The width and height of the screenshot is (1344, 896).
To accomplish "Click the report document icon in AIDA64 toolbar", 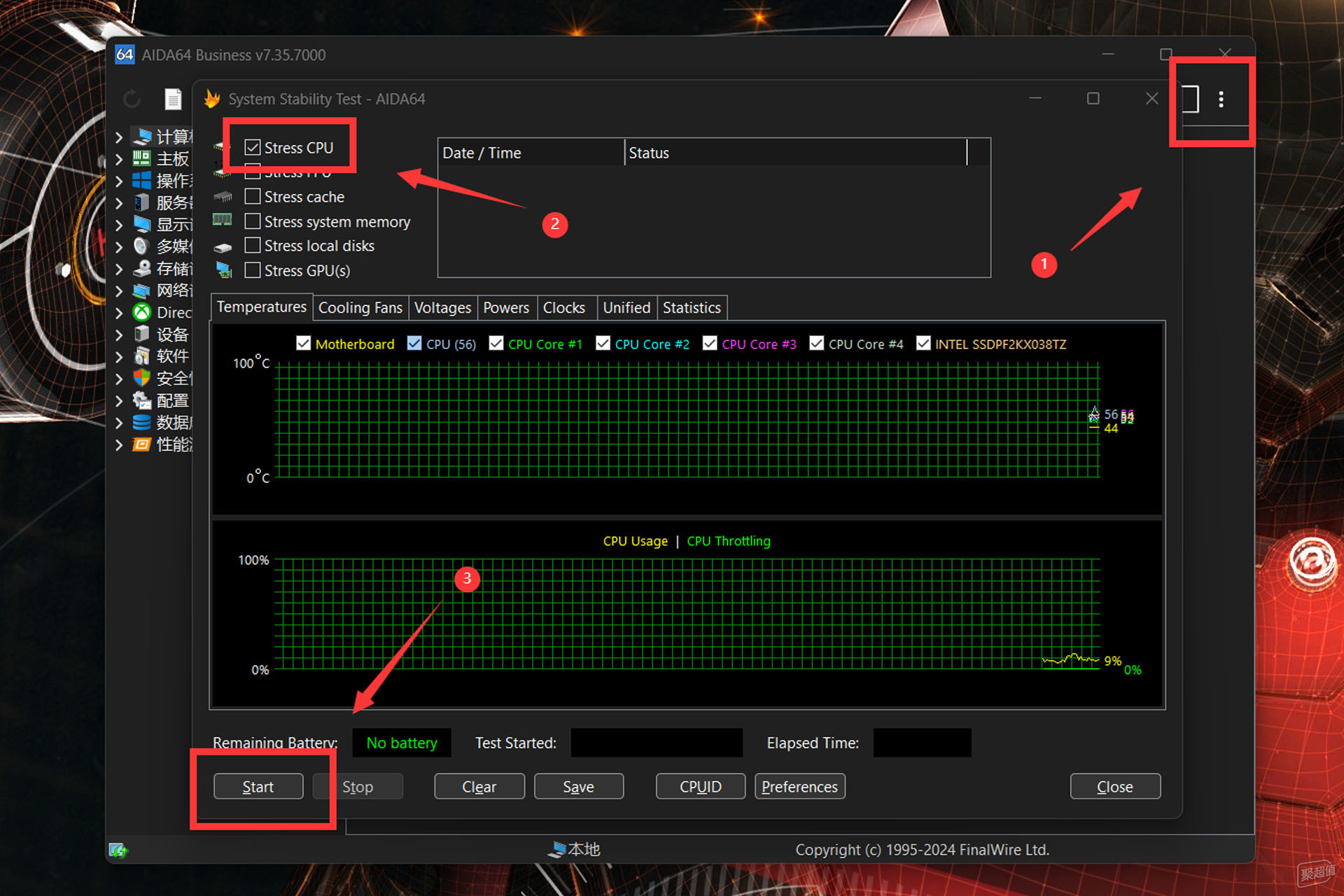I will pos(173,99).
